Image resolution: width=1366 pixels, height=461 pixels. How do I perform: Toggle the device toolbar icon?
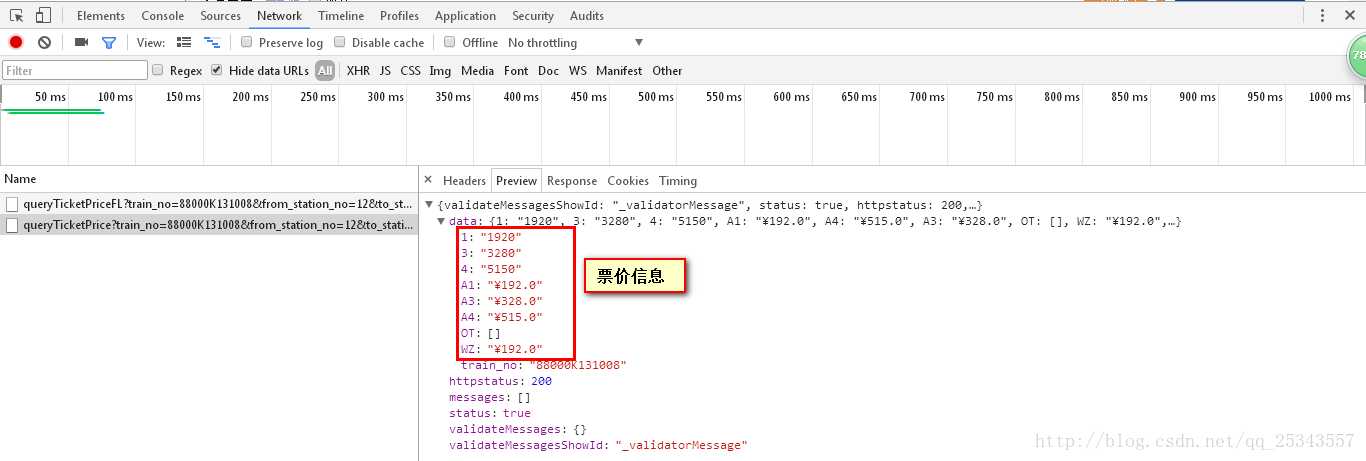tap(43, 15)
